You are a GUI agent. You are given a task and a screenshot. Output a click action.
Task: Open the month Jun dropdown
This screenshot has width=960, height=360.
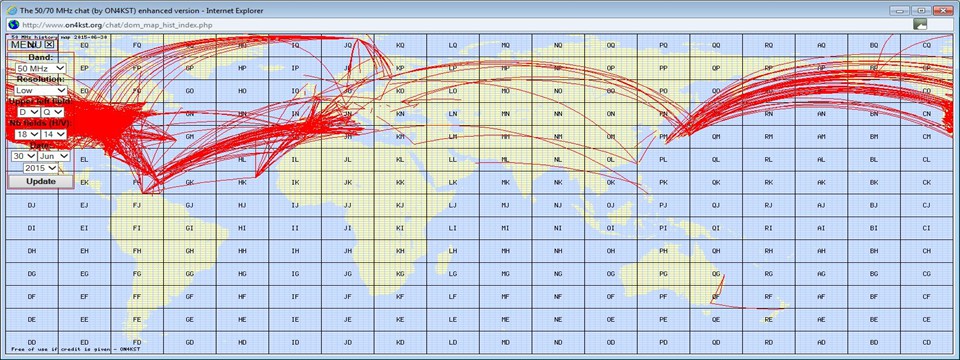click(x=54, y=156)
